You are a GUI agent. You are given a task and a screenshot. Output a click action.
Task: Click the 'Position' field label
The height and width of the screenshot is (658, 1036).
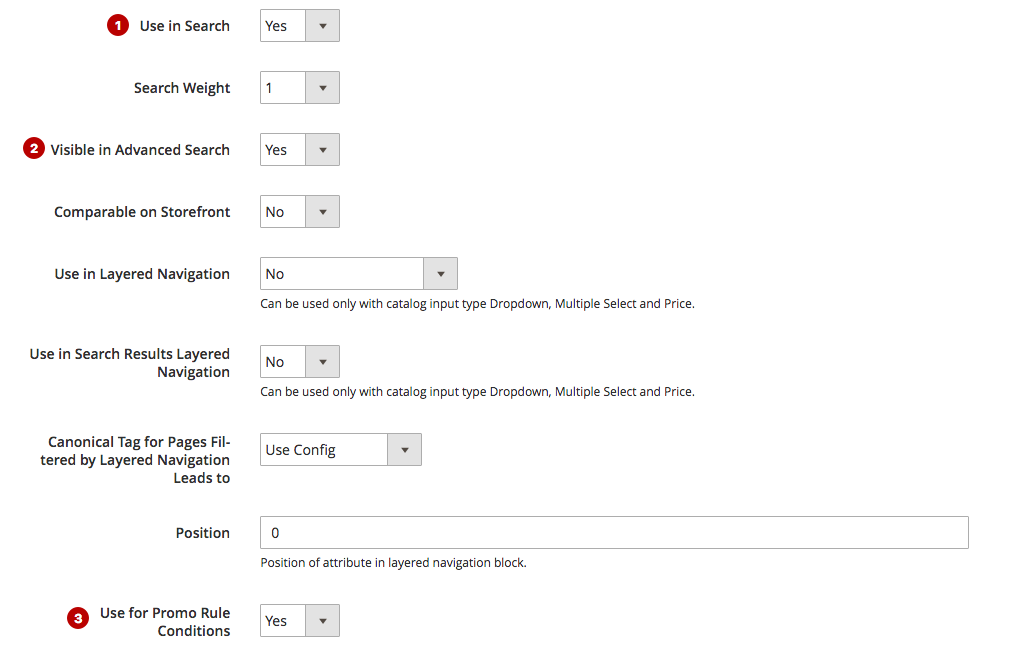tap(202, 533)
